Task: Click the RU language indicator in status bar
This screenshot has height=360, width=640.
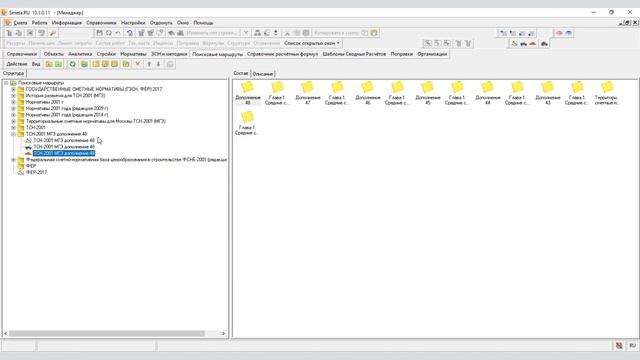Action: point(632,346)
